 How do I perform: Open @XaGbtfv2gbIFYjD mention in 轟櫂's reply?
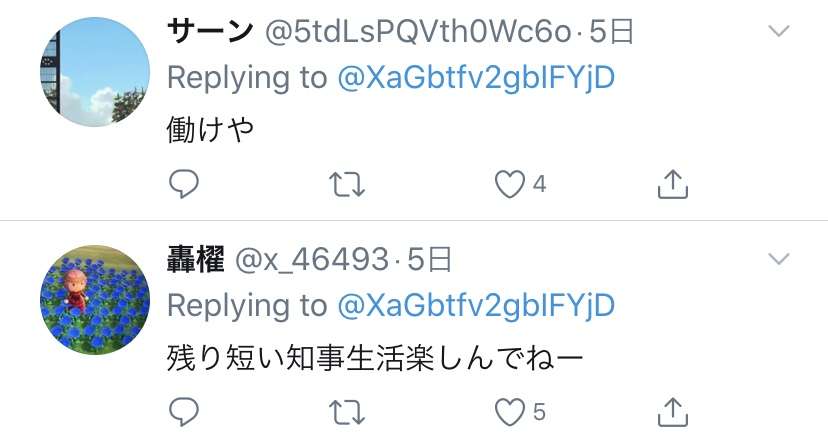pos(476,306)
